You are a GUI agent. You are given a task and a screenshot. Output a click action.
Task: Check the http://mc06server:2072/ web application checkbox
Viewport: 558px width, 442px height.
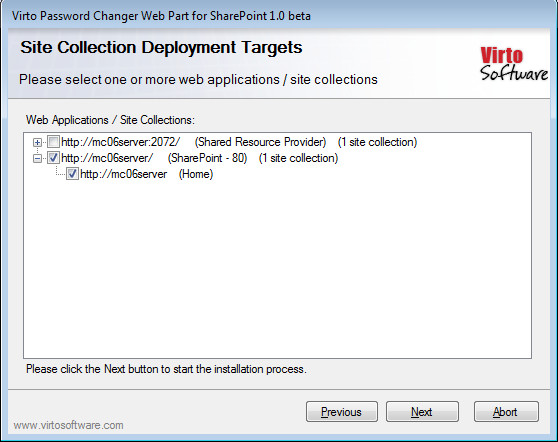tap(53, 142)
